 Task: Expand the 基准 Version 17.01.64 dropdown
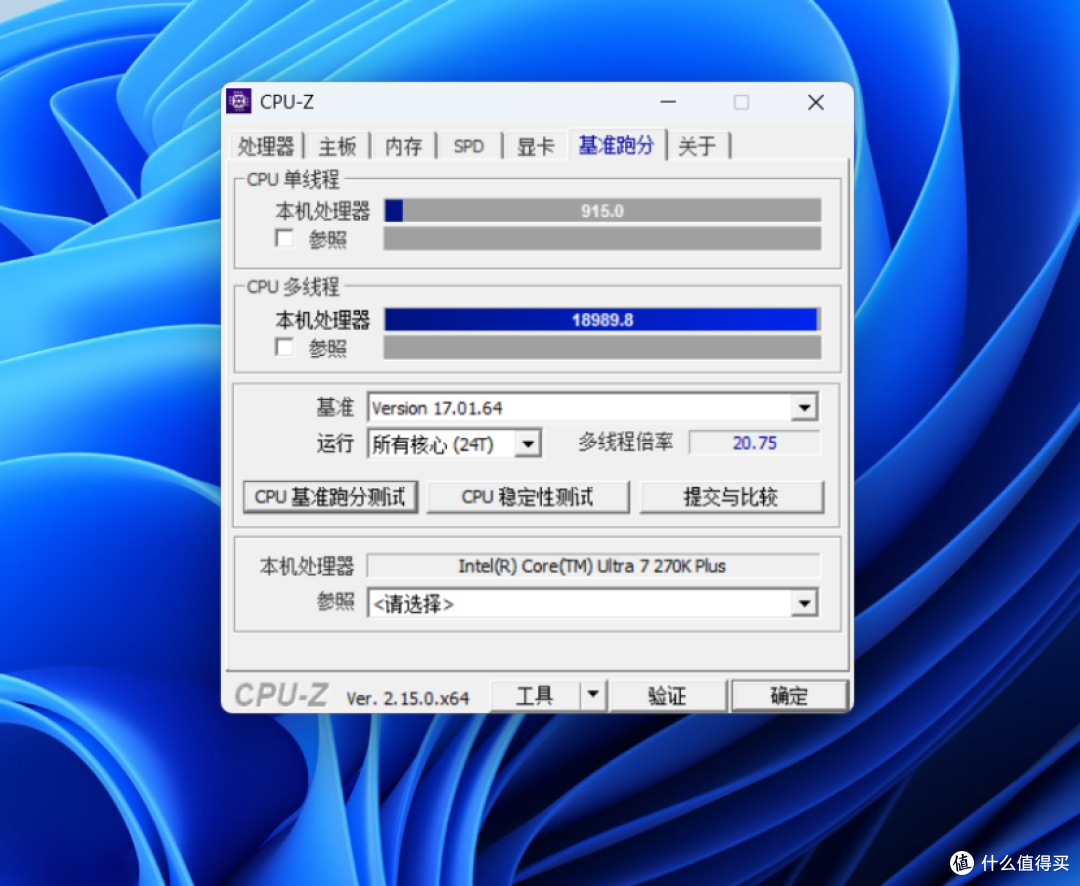[804, 407]
